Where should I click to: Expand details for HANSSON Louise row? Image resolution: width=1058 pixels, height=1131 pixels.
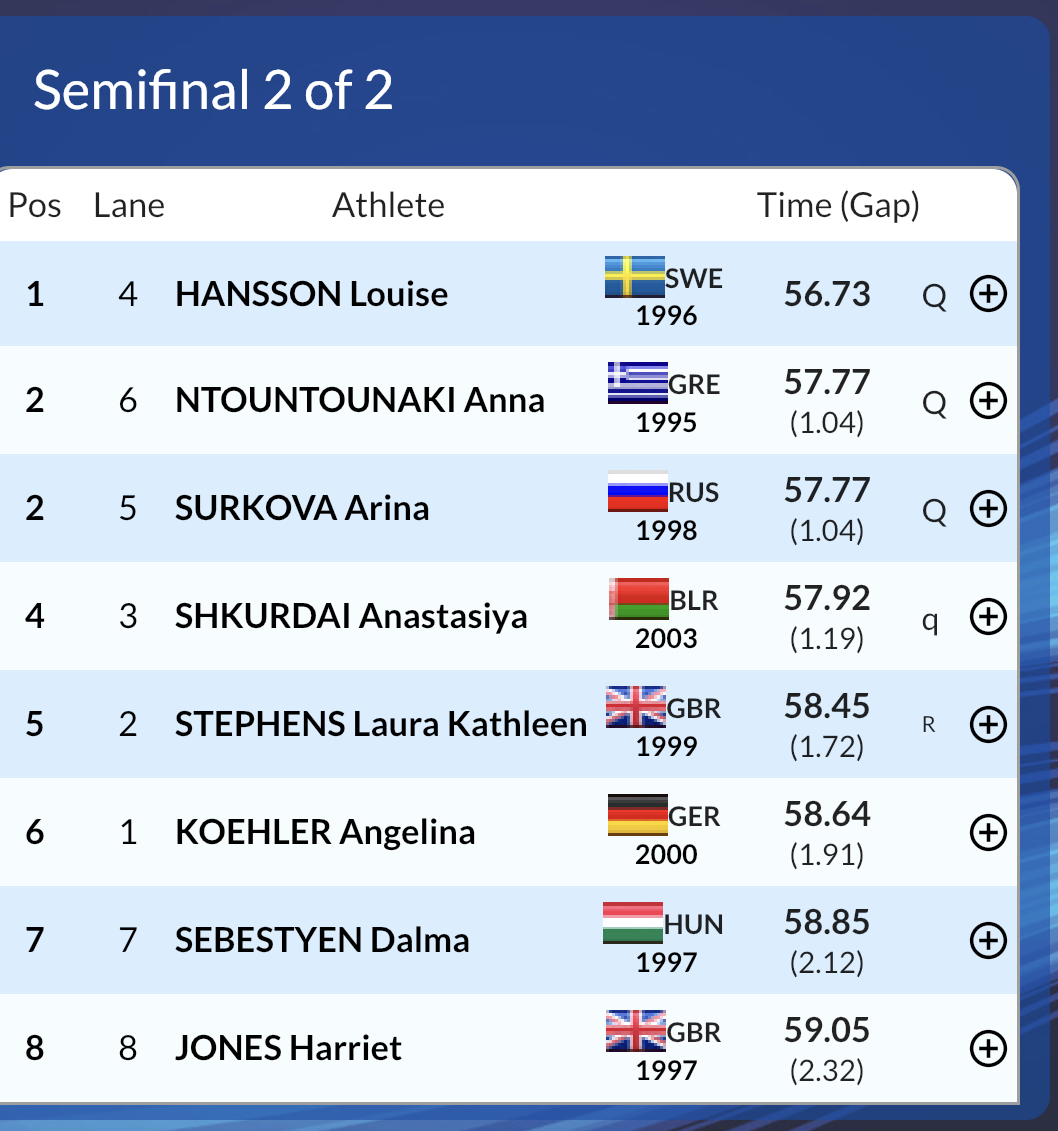(x=988, y=294)
